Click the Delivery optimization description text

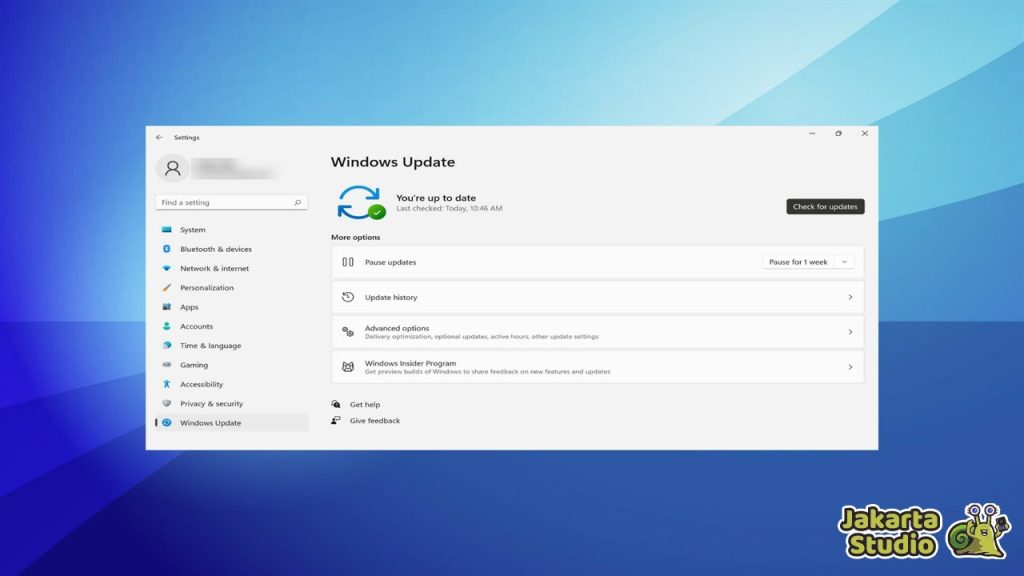pos(481,336)
